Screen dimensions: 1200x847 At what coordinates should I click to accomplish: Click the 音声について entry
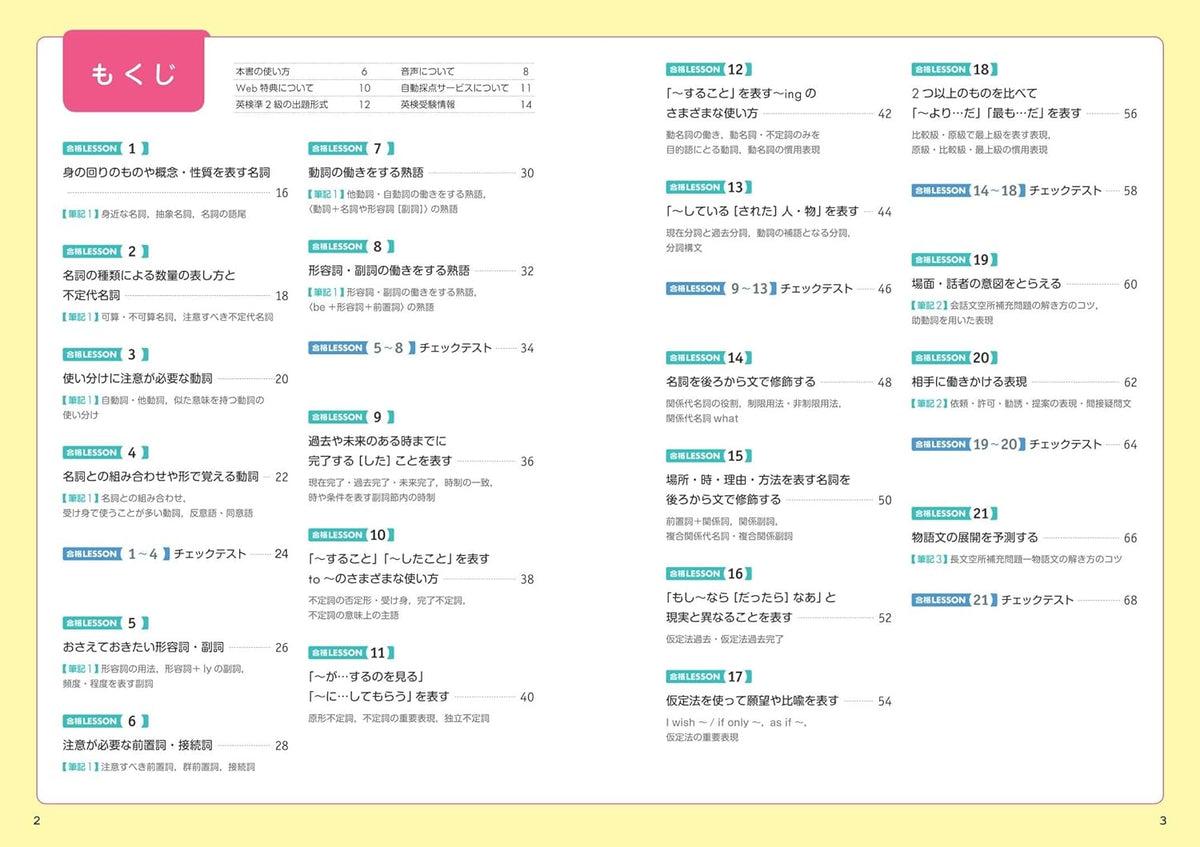[x=427, y=72]
